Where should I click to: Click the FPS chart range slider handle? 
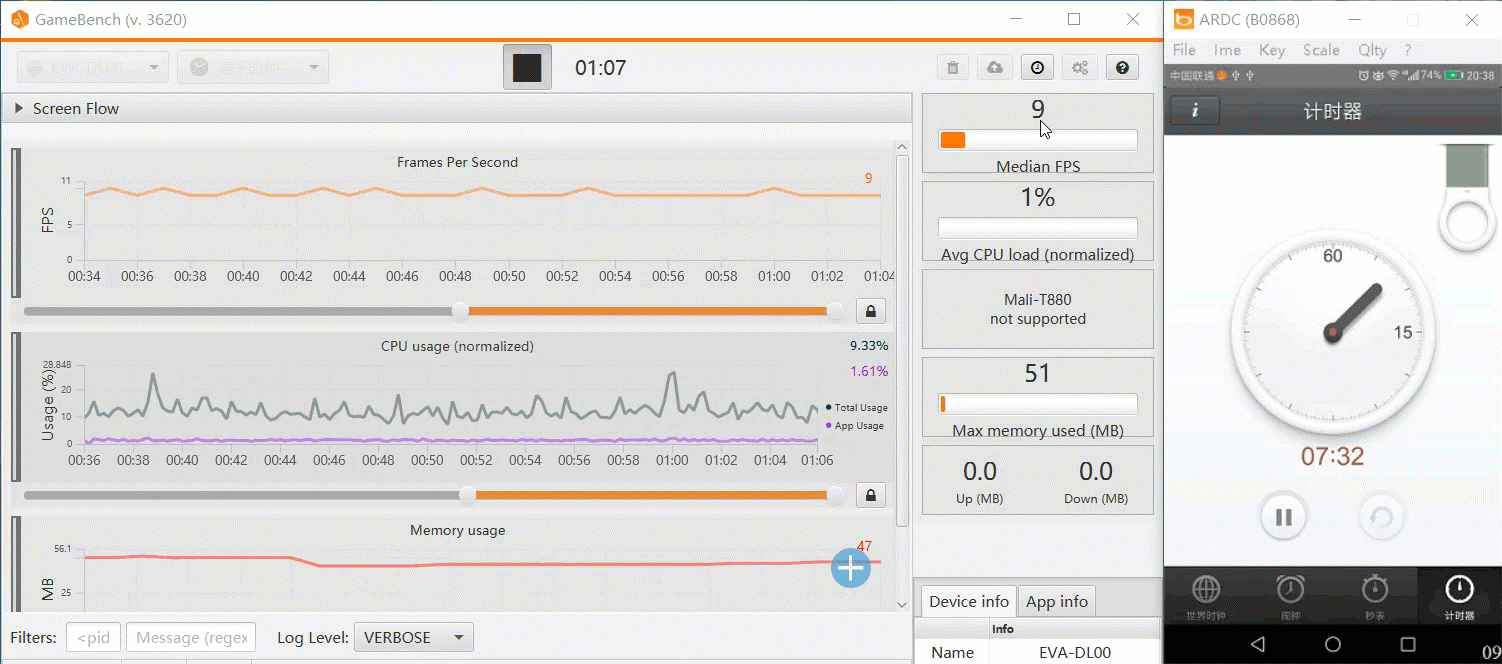click(x=460, y=311)
